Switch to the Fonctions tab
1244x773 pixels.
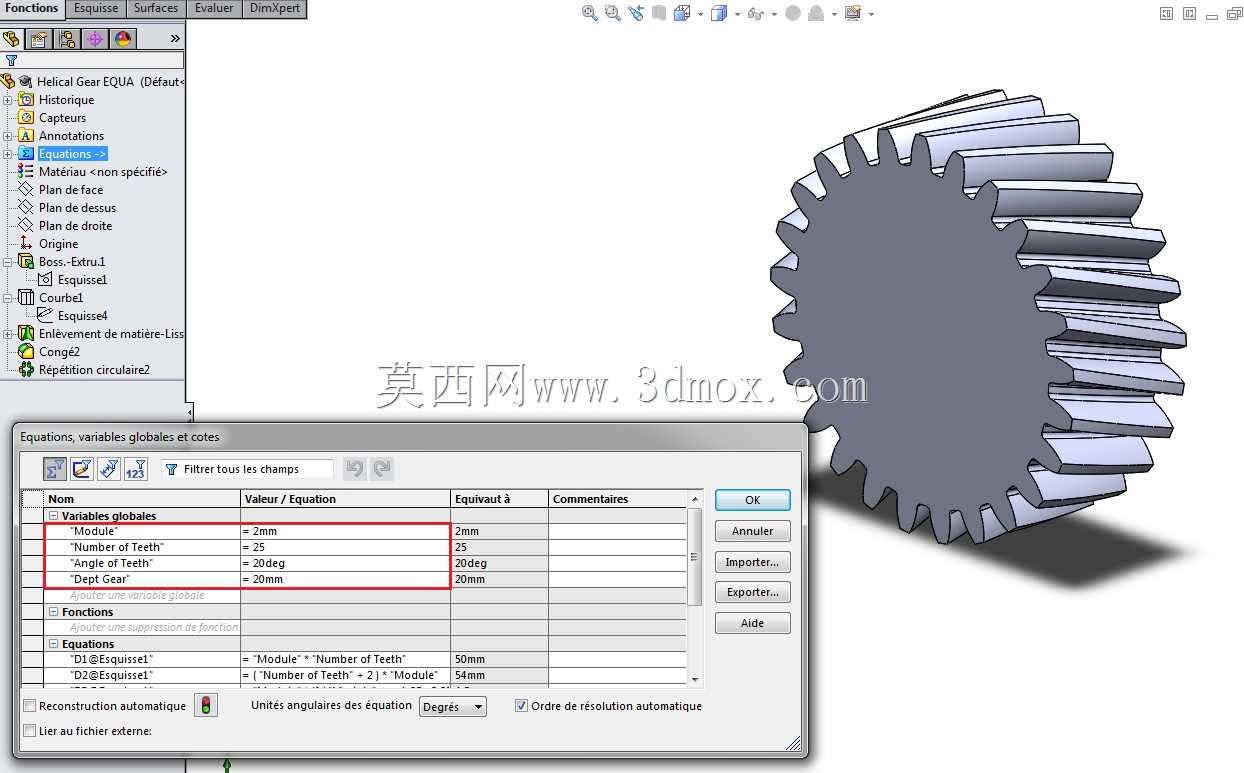[32, 8]
